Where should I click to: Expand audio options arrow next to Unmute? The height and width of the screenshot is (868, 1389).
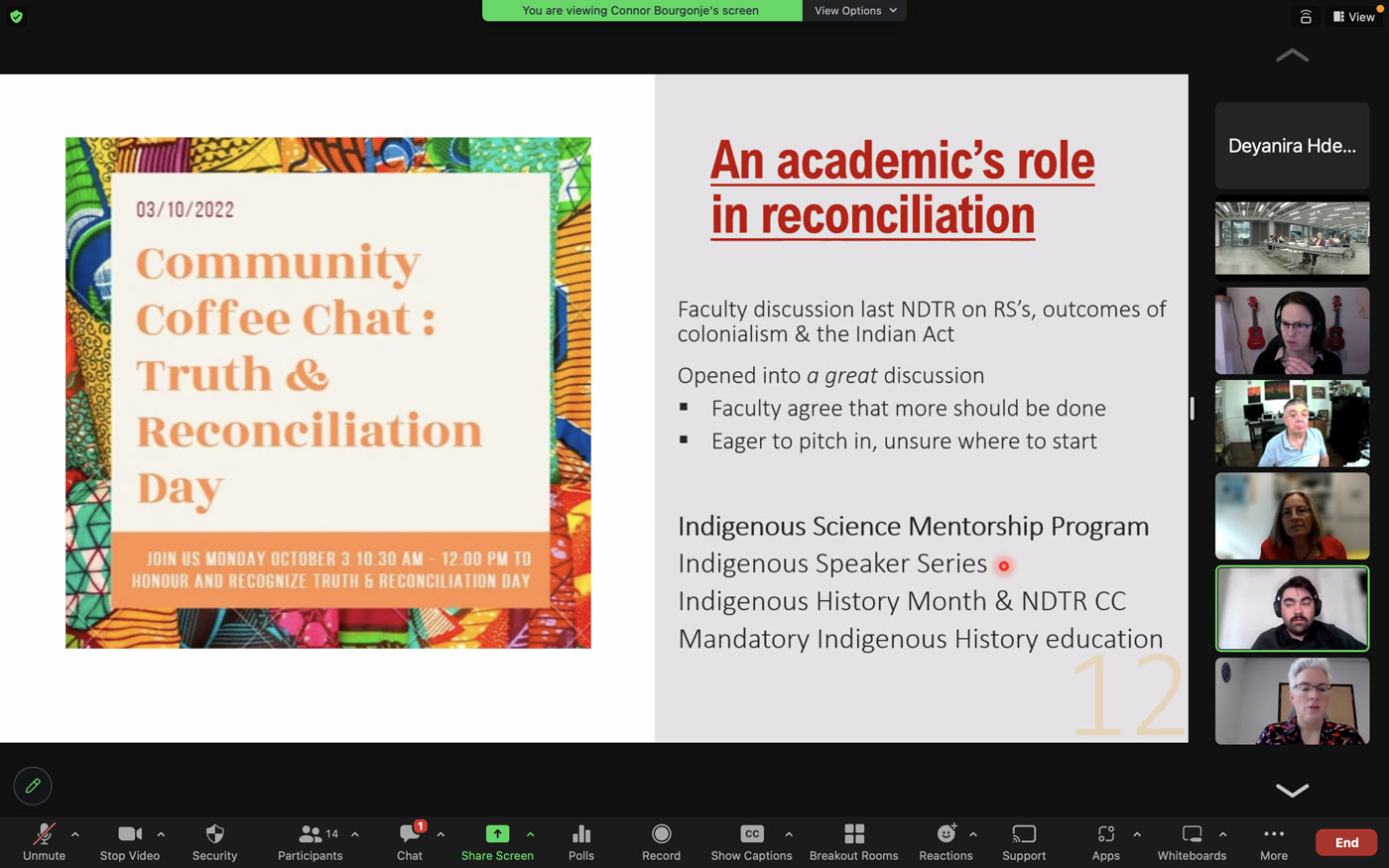(75, 834)
